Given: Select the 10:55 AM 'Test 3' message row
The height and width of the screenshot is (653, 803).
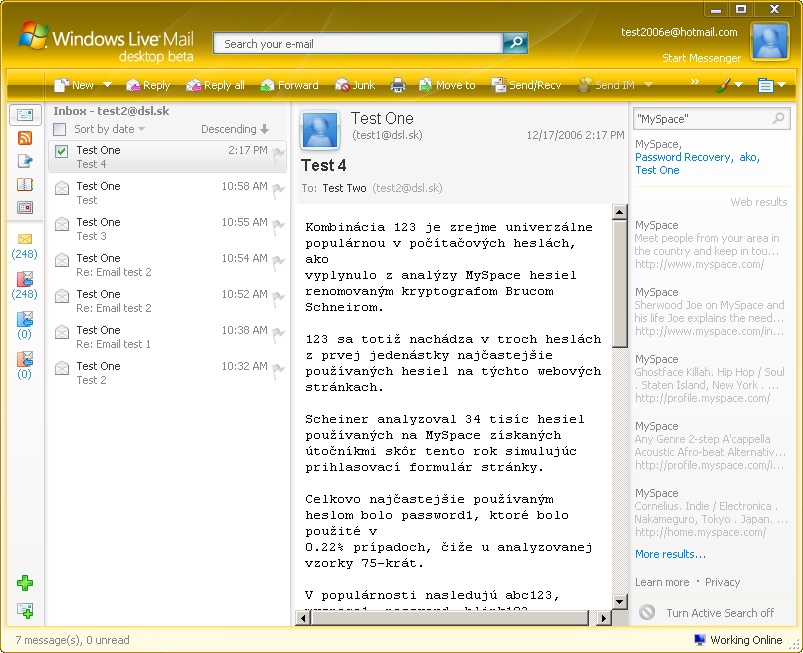Looking at the screenshot, I should (x=167, y=229).
